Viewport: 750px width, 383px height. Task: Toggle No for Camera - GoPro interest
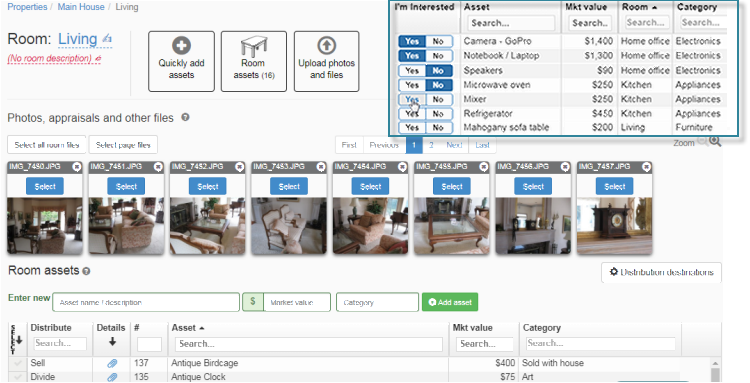pyautogui.click(x=439, y=41)
